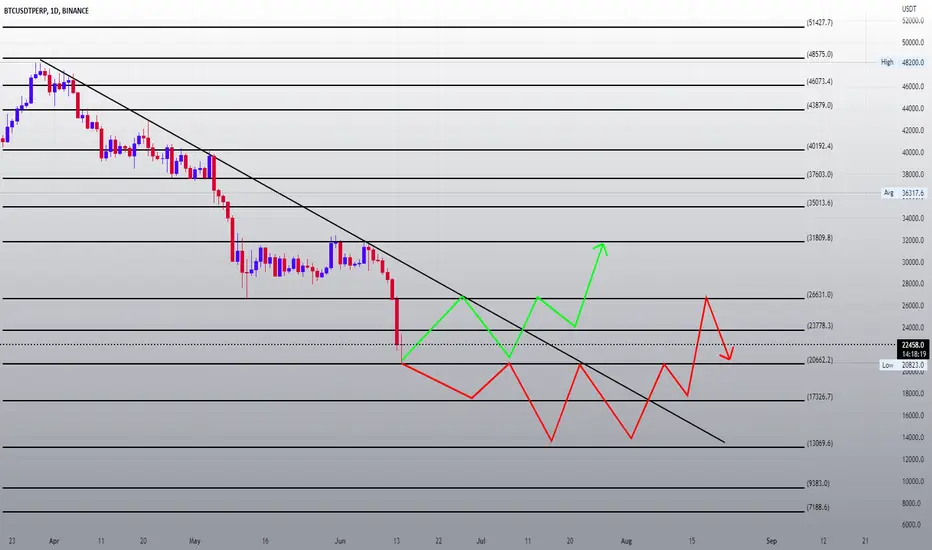Screen dimensions: 932x550
Task: Click the 21 date label on time axis
Action: [865, 541]
